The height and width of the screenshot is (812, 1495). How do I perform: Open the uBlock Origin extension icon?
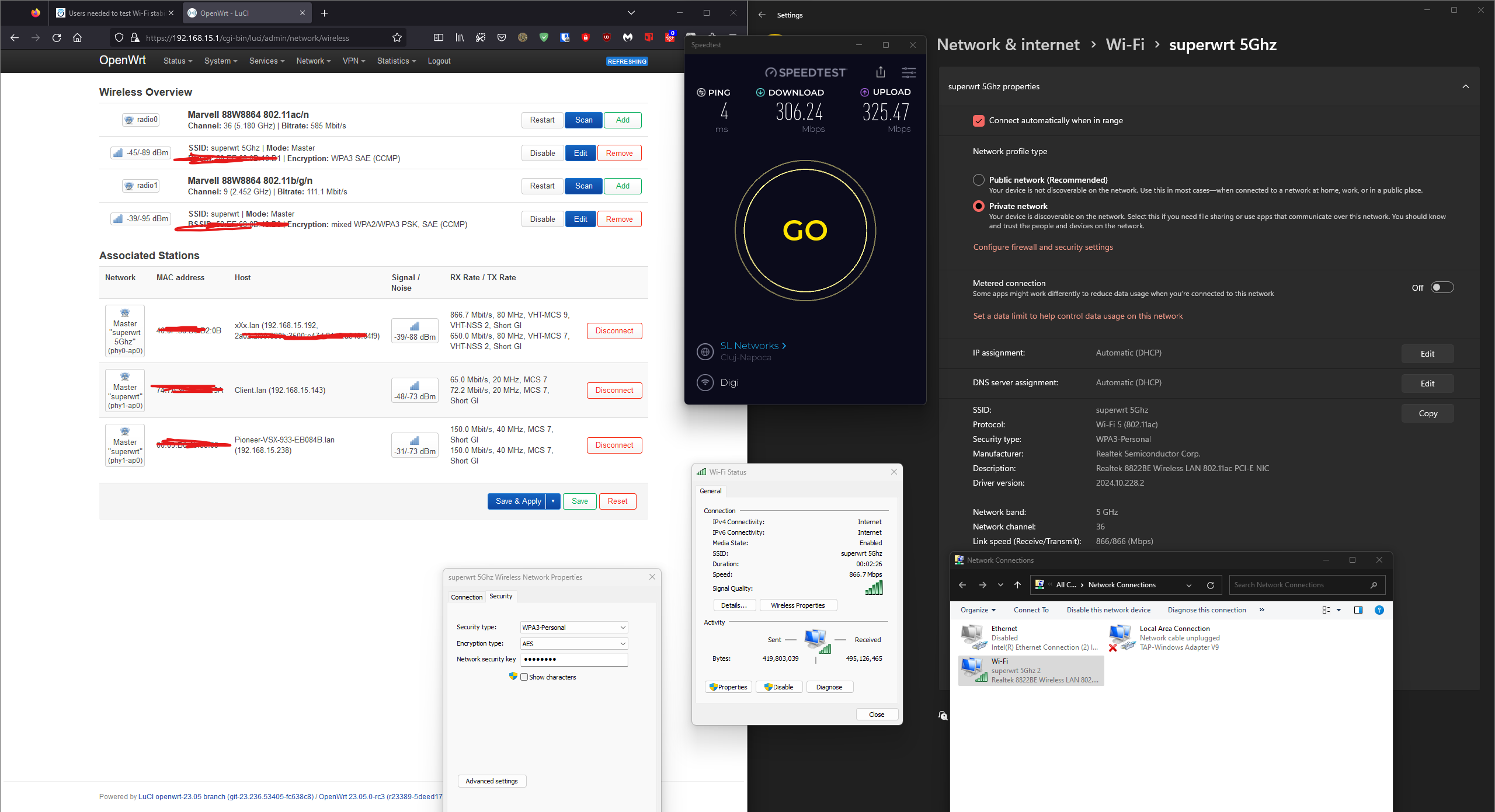coord(607,38)
